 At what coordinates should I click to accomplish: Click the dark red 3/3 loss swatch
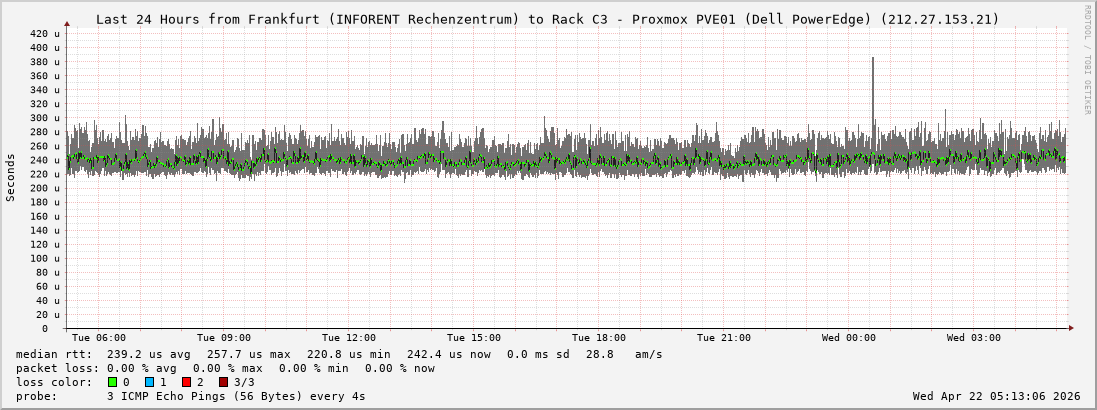click(224, 382)
